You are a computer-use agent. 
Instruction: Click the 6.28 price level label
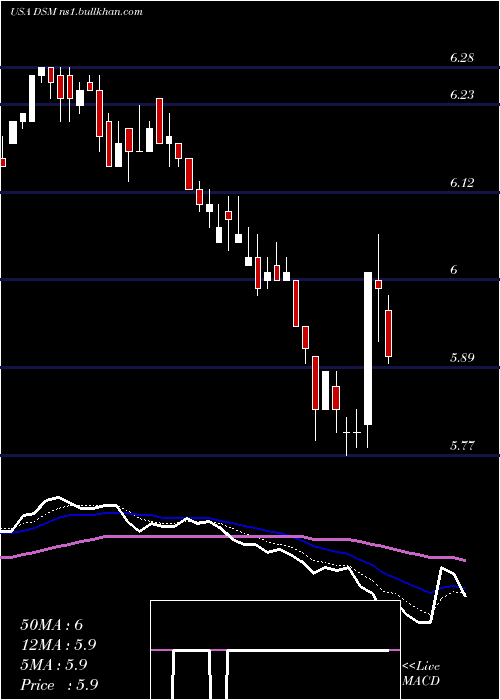[462, 58]
